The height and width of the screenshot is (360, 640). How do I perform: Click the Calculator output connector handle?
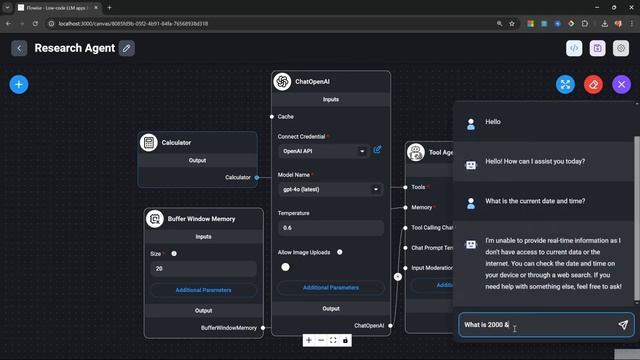257,178
